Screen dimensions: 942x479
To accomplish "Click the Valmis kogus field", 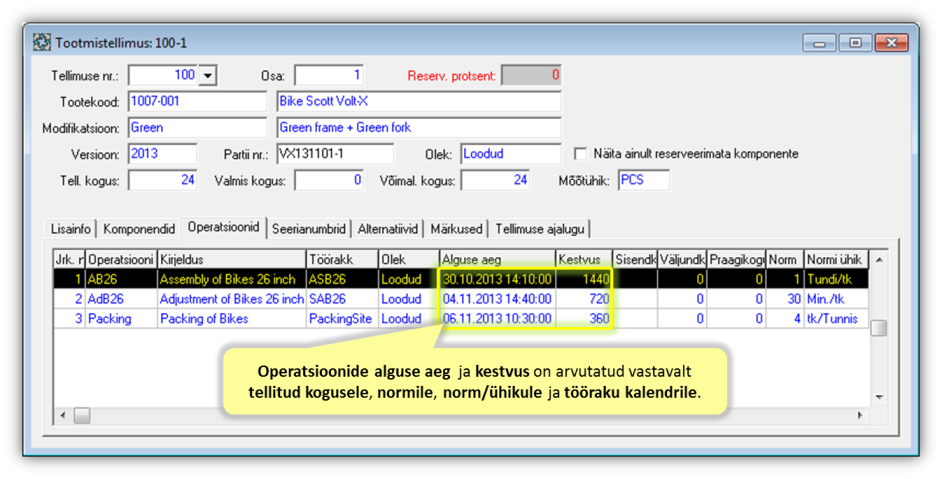I will pos(329,180).
